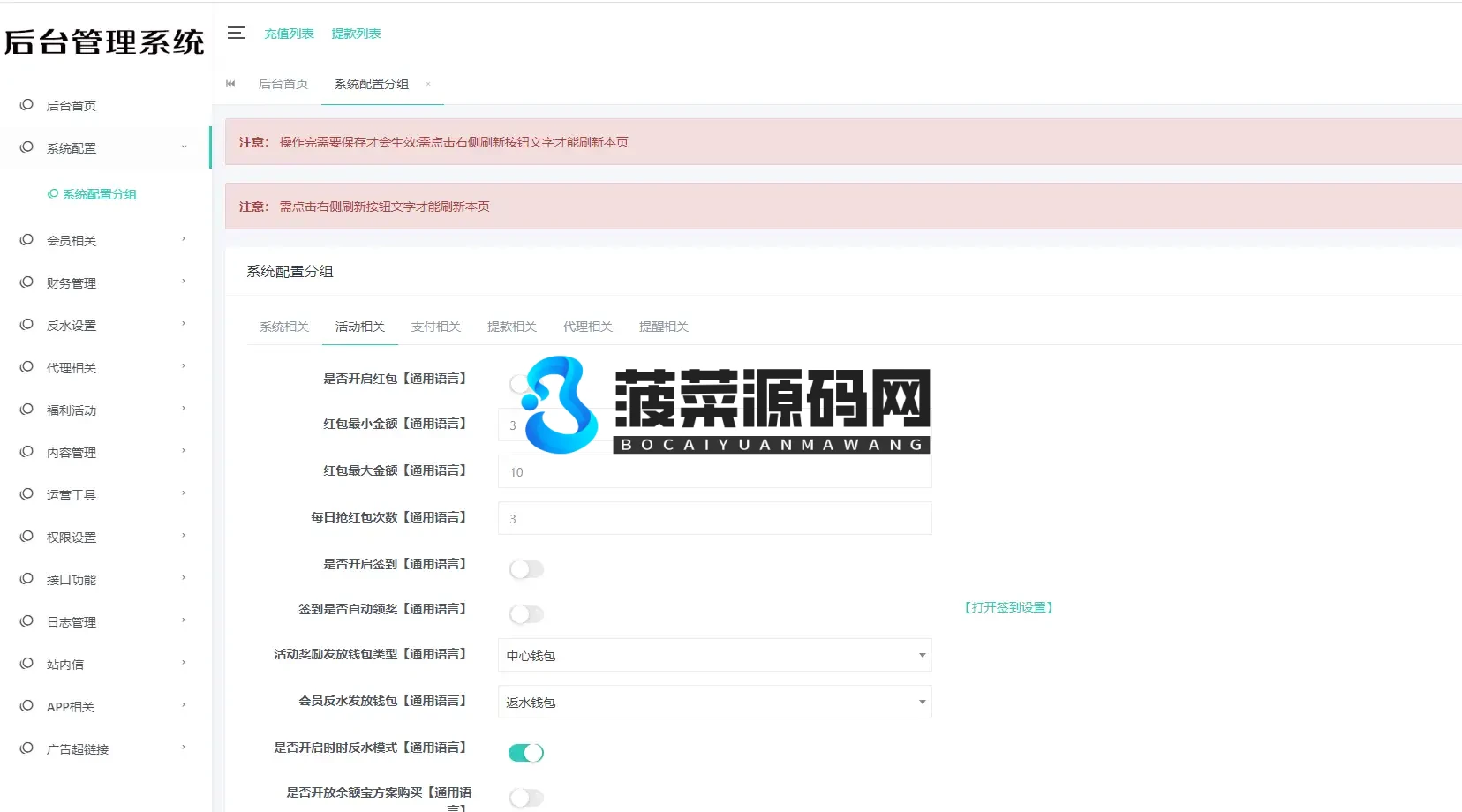Click the circle icon beside 内容管理

pos(26,451)
